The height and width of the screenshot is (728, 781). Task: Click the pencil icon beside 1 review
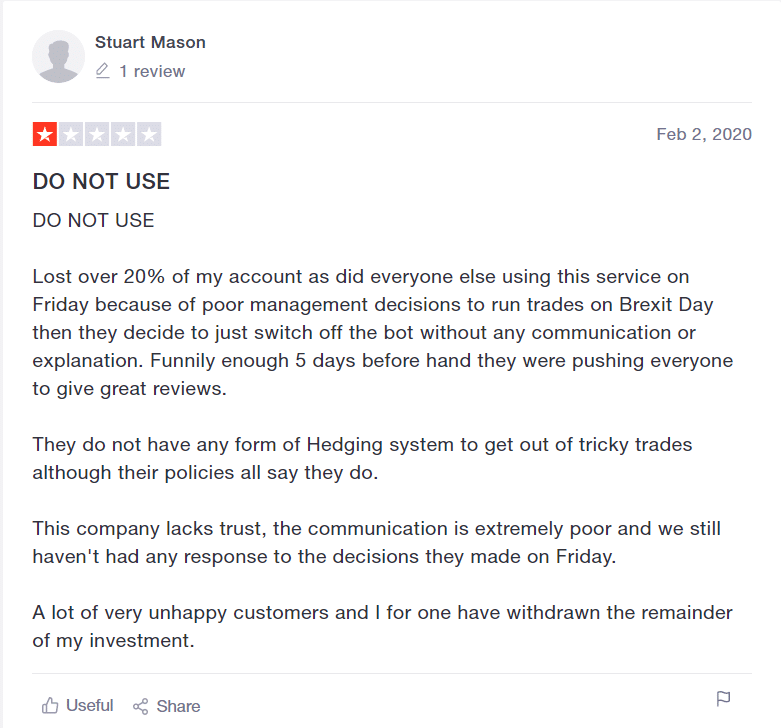pyautogui.click(x=103, y=71)
